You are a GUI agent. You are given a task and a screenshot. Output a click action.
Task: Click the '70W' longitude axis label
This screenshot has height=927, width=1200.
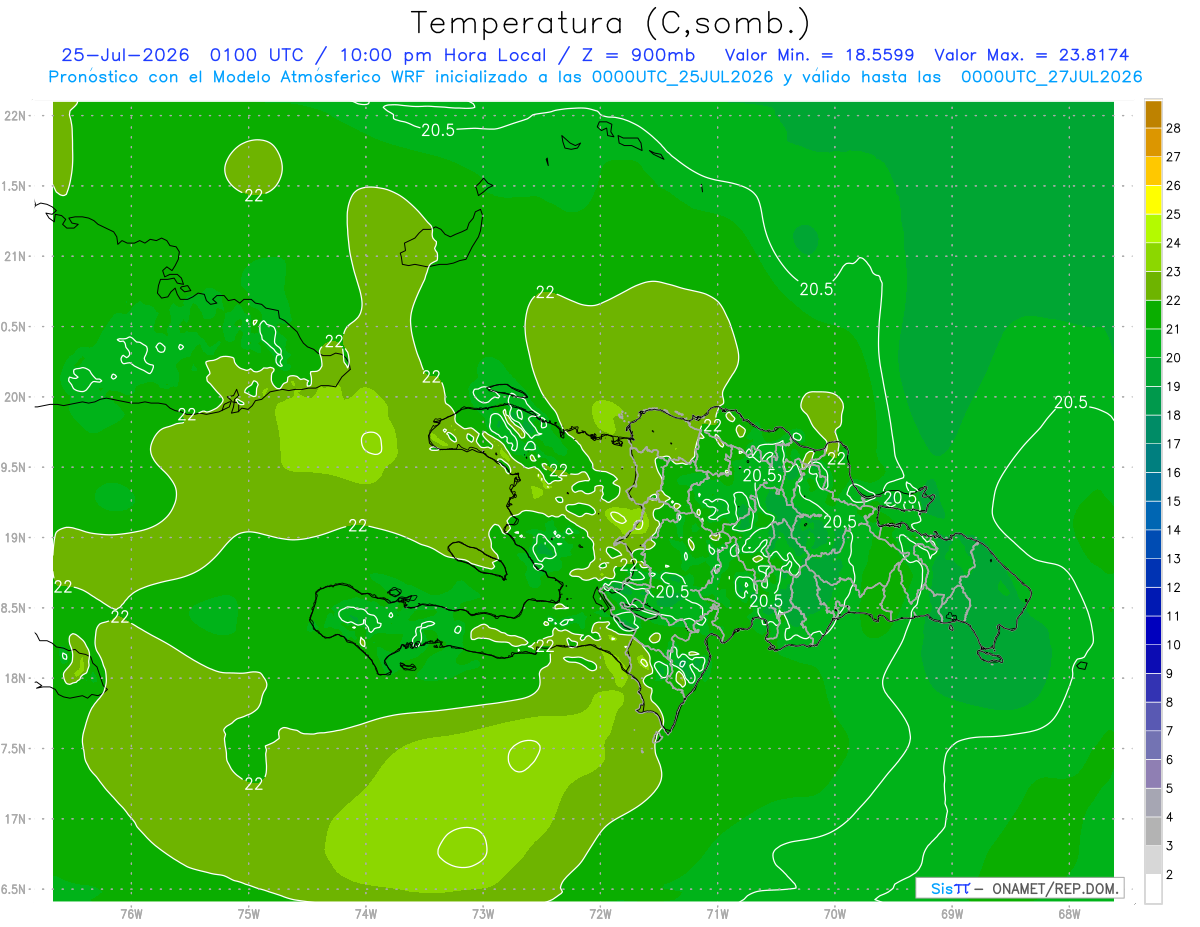pos(834,913)
